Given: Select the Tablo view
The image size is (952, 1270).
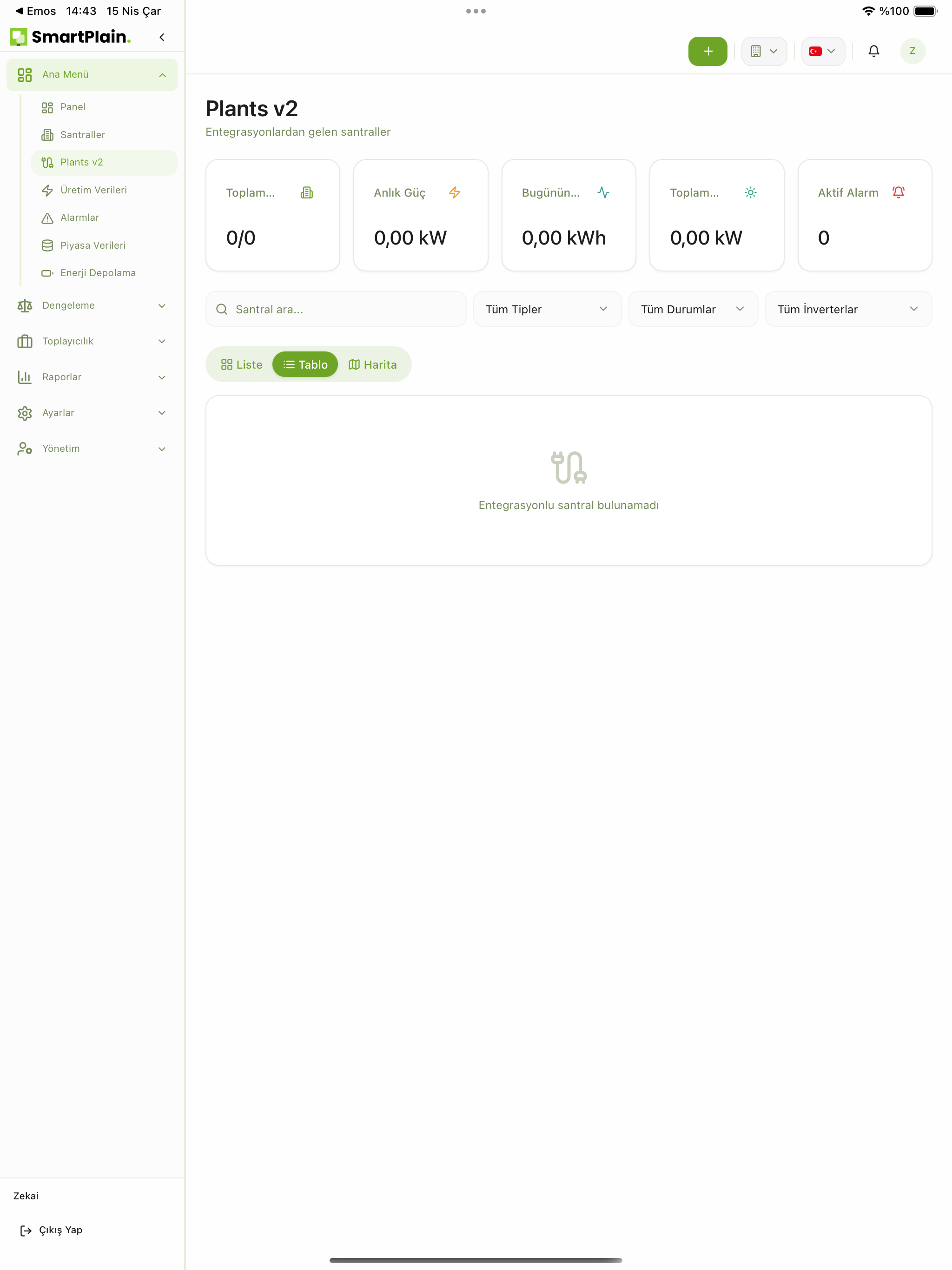Looking at the screenshot, I should [x=305, y=364].
